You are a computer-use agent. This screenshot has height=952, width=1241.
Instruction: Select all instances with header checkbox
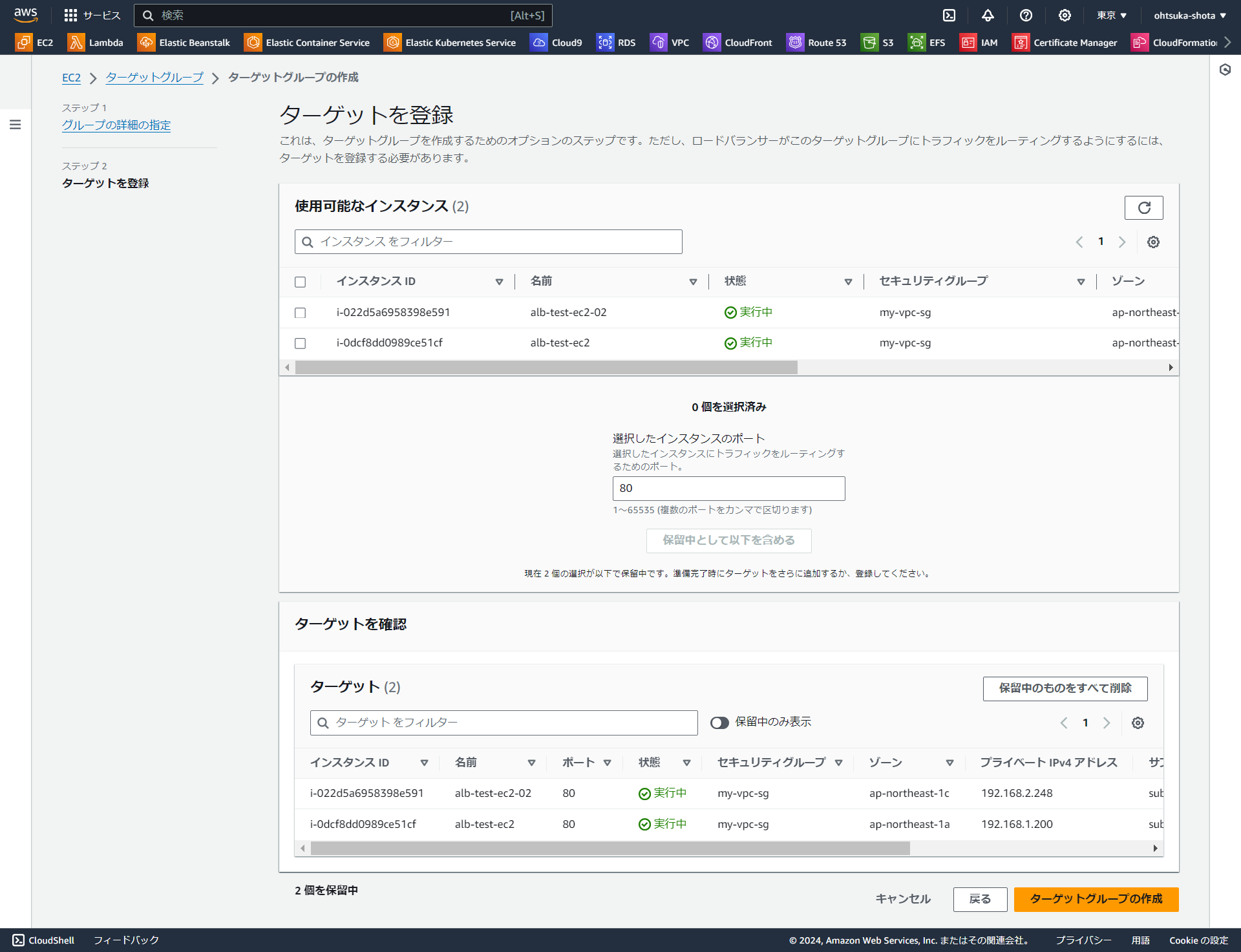pyautogui.click(x=300, y=282)
